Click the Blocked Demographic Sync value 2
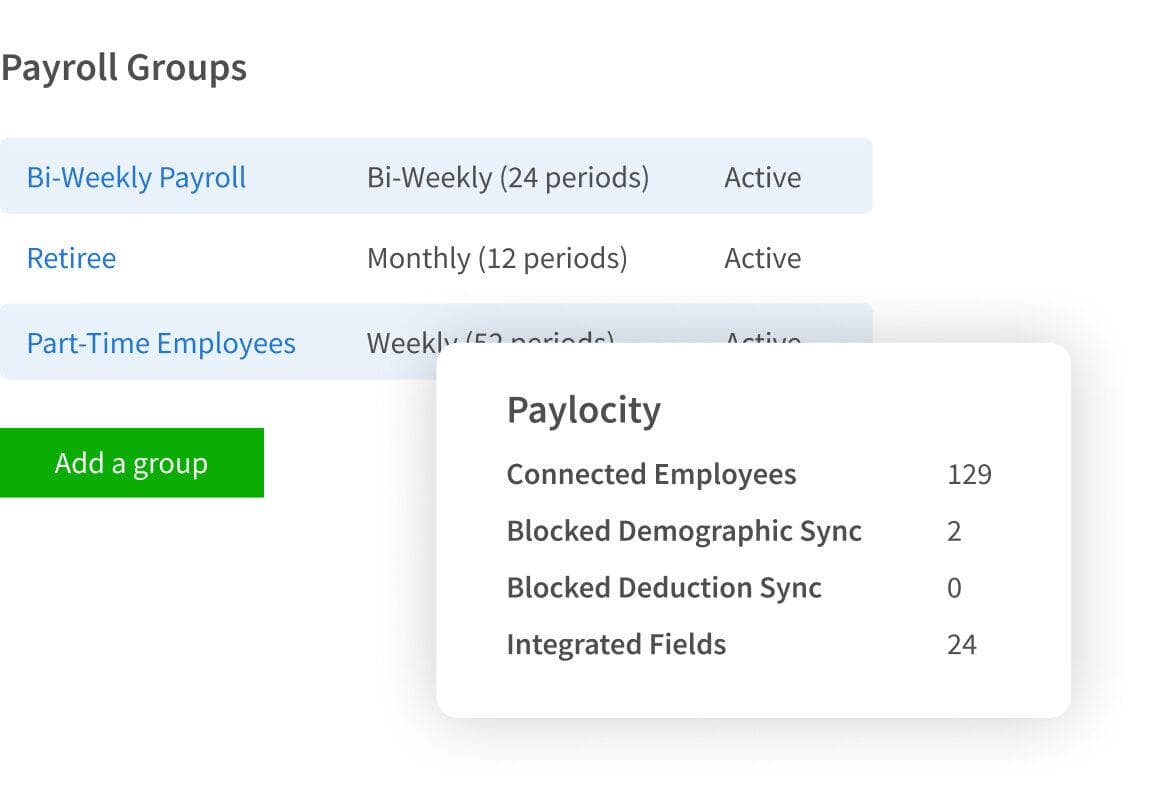 pyautogui.click(x=954, y=531)
